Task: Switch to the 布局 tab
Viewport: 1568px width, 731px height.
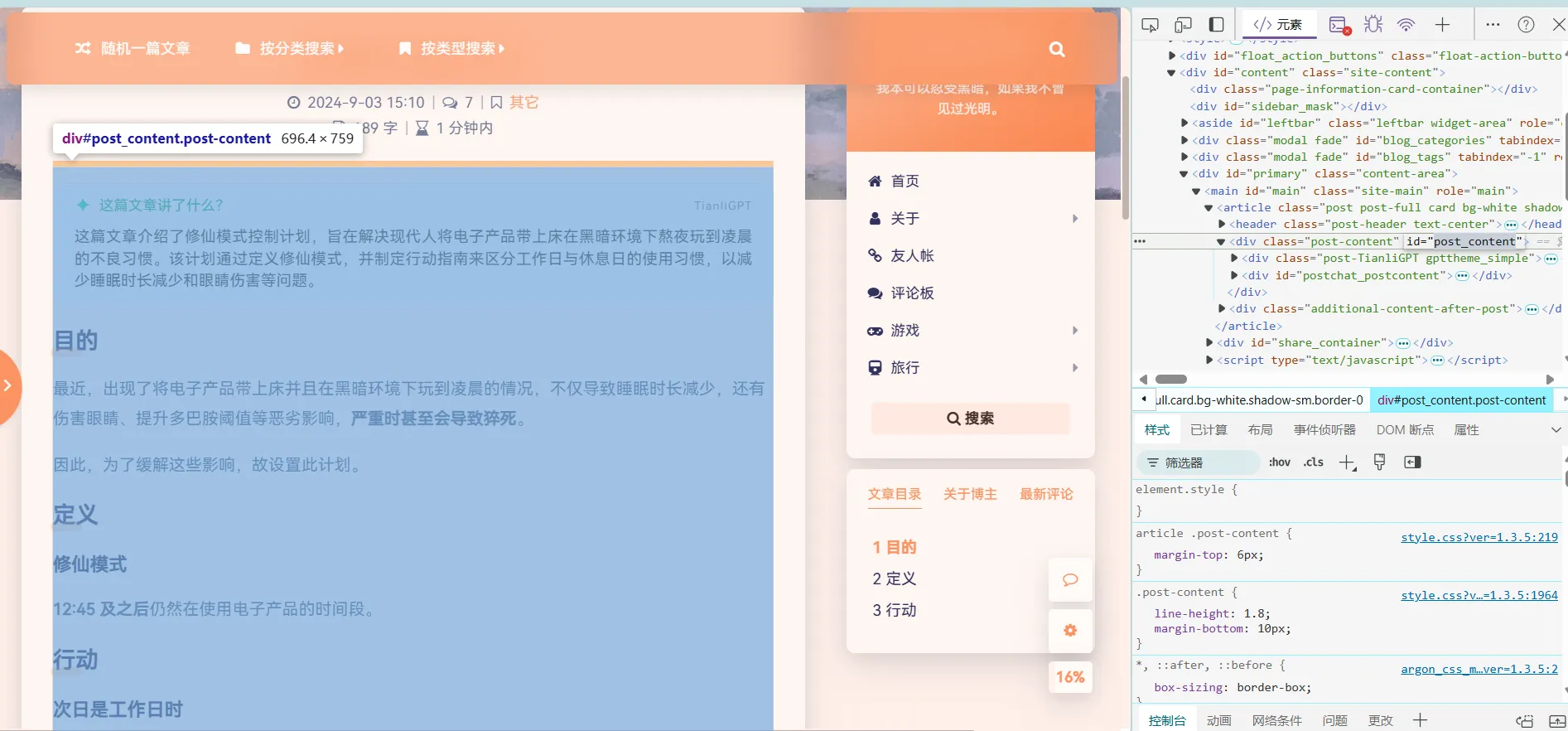Action: click(1260, 429)
